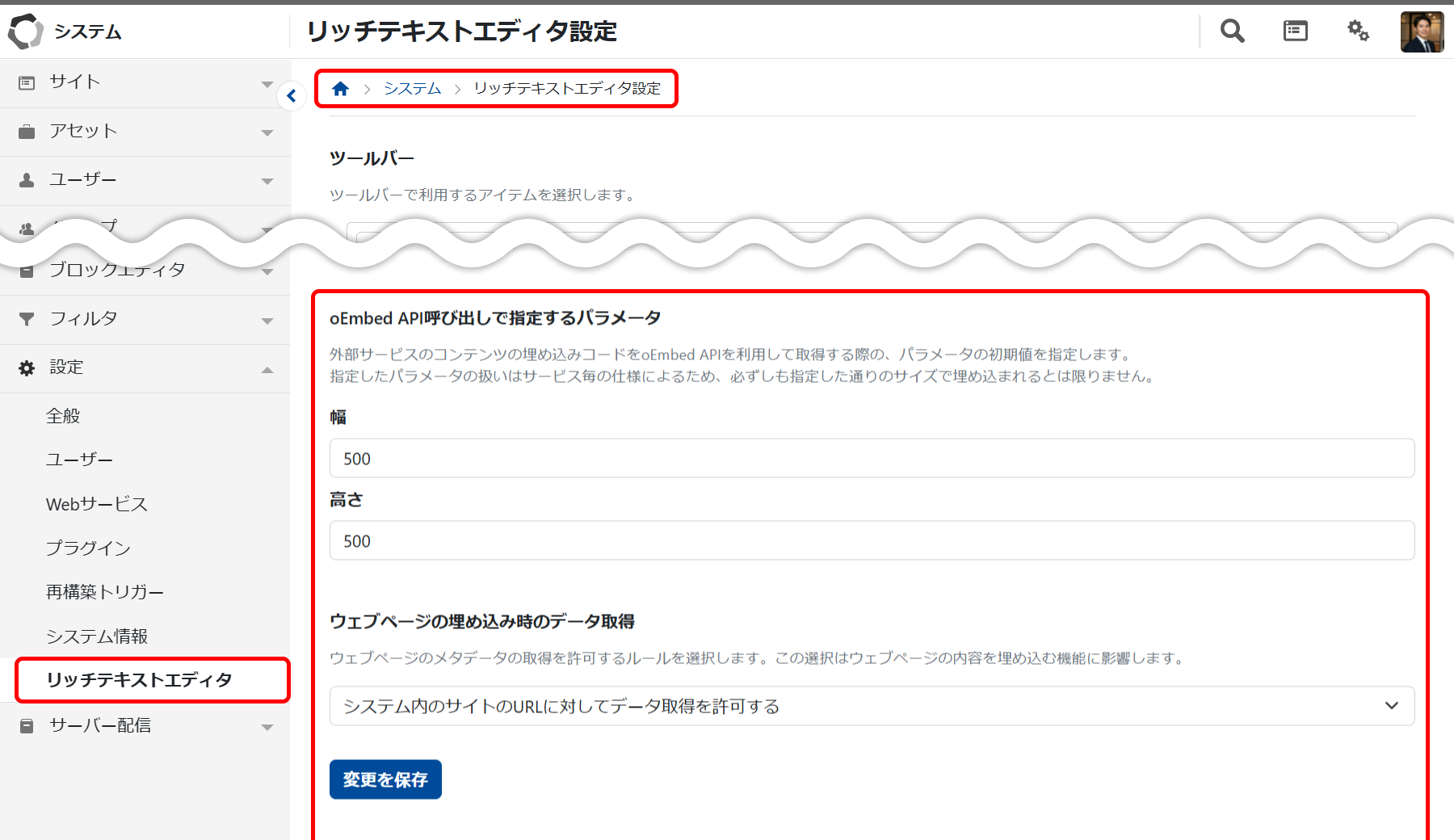Open the data retrieval rule dropdown
The image size is (1454, 840).
pos(872,706)
